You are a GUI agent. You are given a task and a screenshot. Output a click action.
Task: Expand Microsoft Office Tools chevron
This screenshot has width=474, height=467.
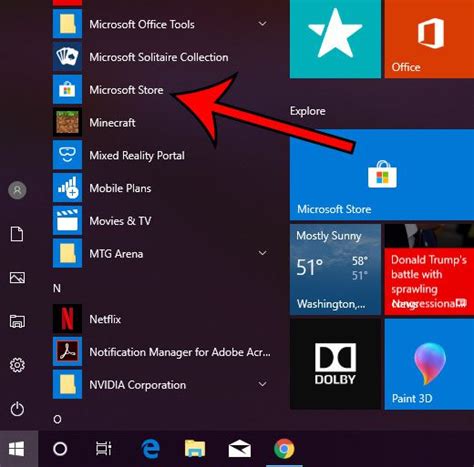(x=263, y=24)
